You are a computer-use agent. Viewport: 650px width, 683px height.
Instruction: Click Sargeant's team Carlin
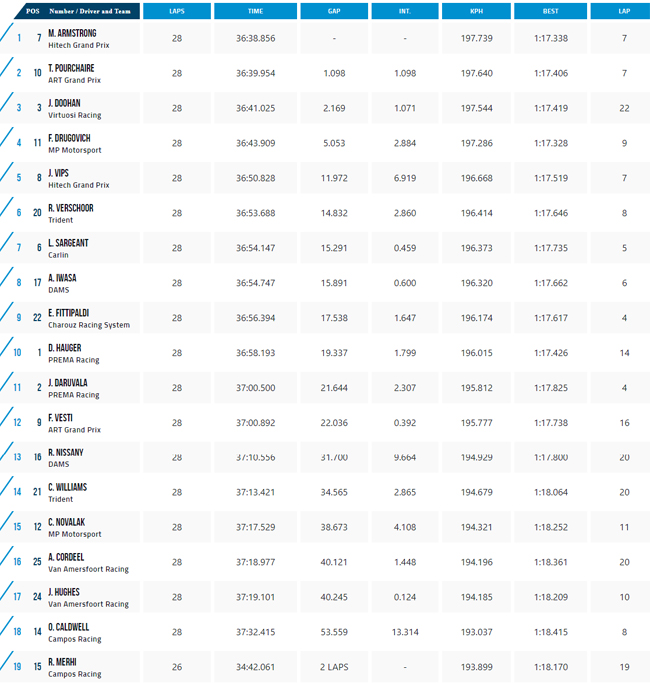click(58, 255)
